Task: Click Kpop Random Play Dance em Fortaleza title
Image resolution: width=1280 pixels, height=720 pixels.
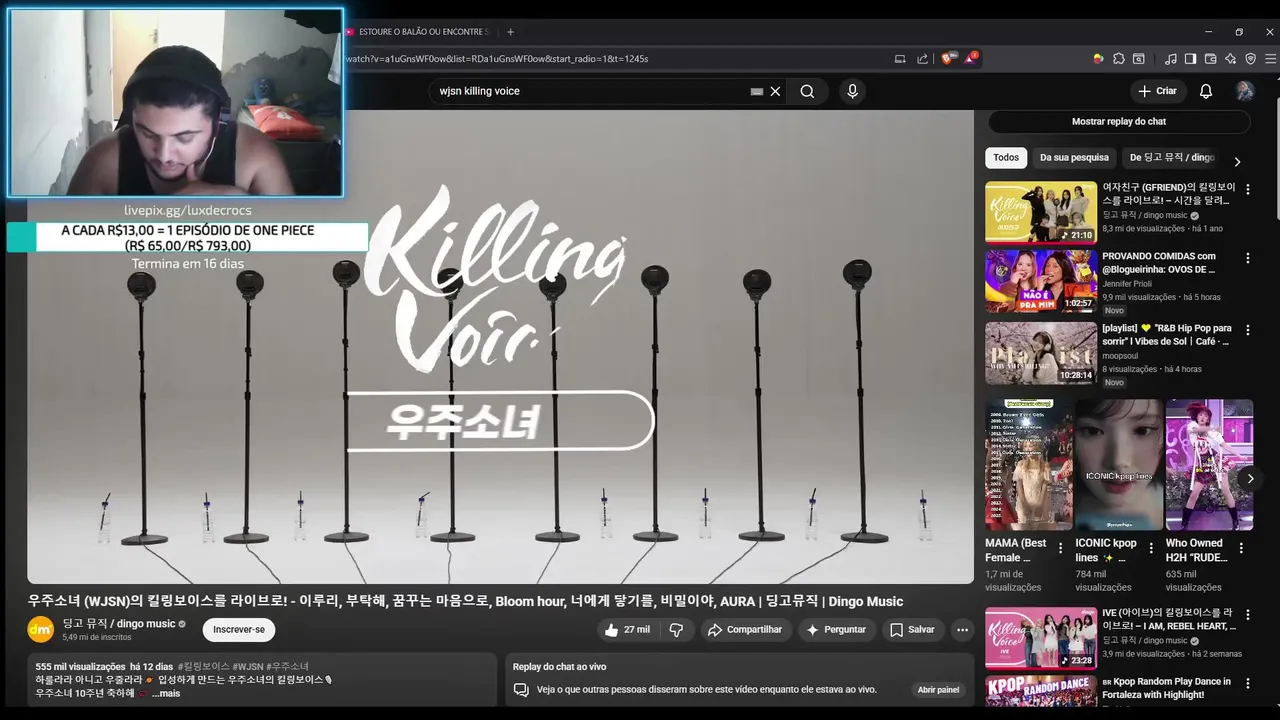Action: tap(1167, 688)
